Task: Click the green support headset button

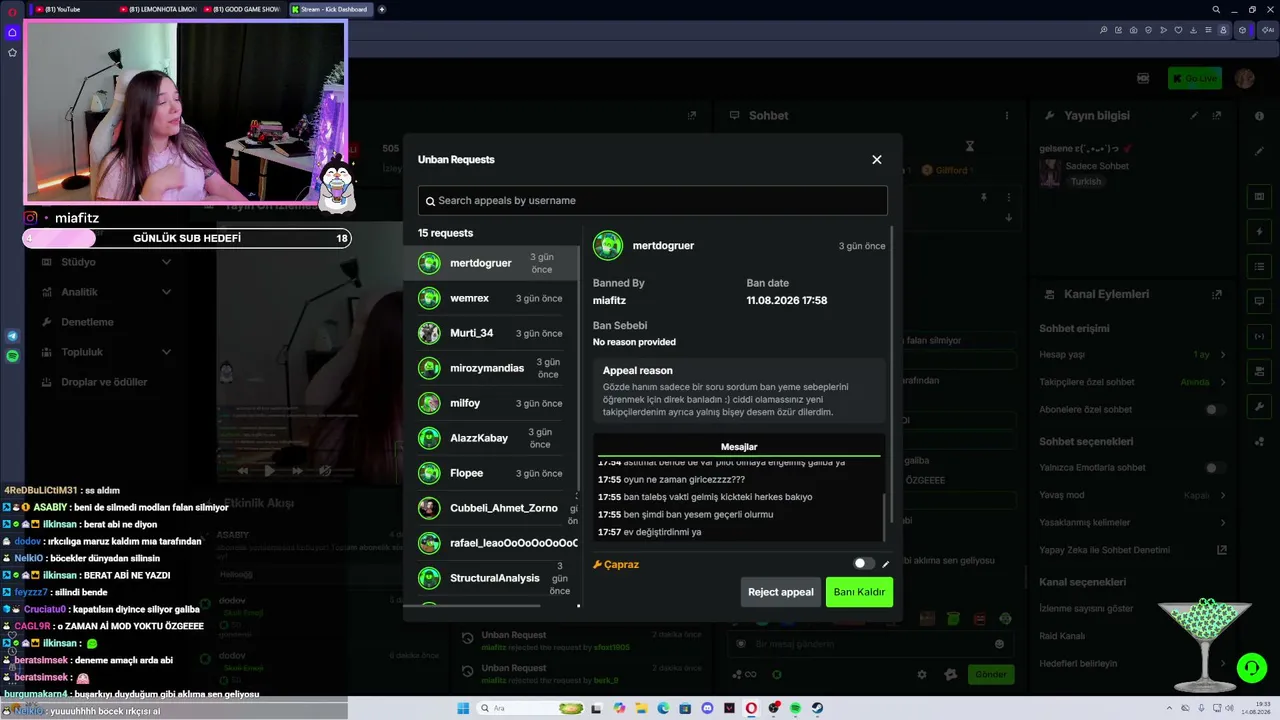Action: click(1250, 667)
